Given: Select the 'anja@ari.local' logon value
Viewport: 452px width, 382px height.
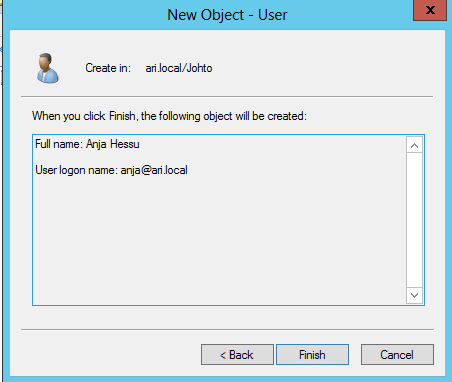Looking at the screenshot, I should coord(154,170).
